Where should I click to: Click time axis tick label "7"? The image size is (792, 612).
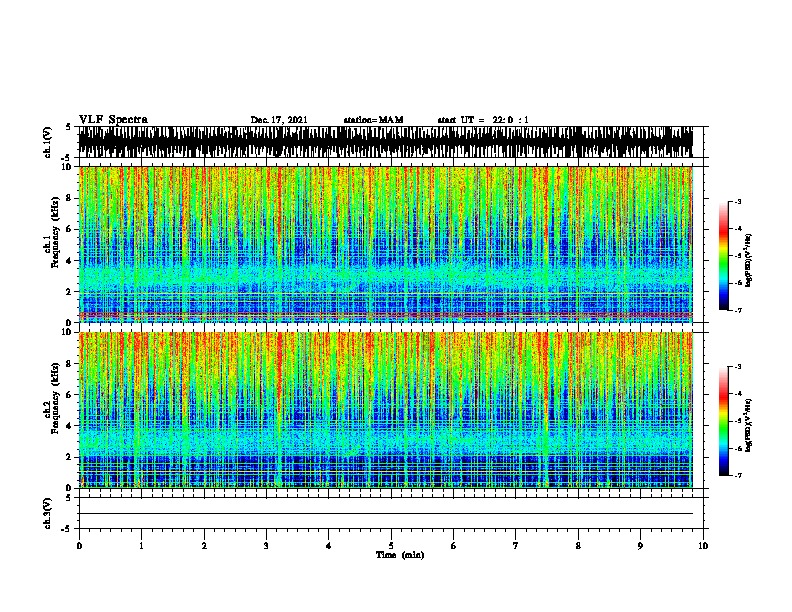516,546
